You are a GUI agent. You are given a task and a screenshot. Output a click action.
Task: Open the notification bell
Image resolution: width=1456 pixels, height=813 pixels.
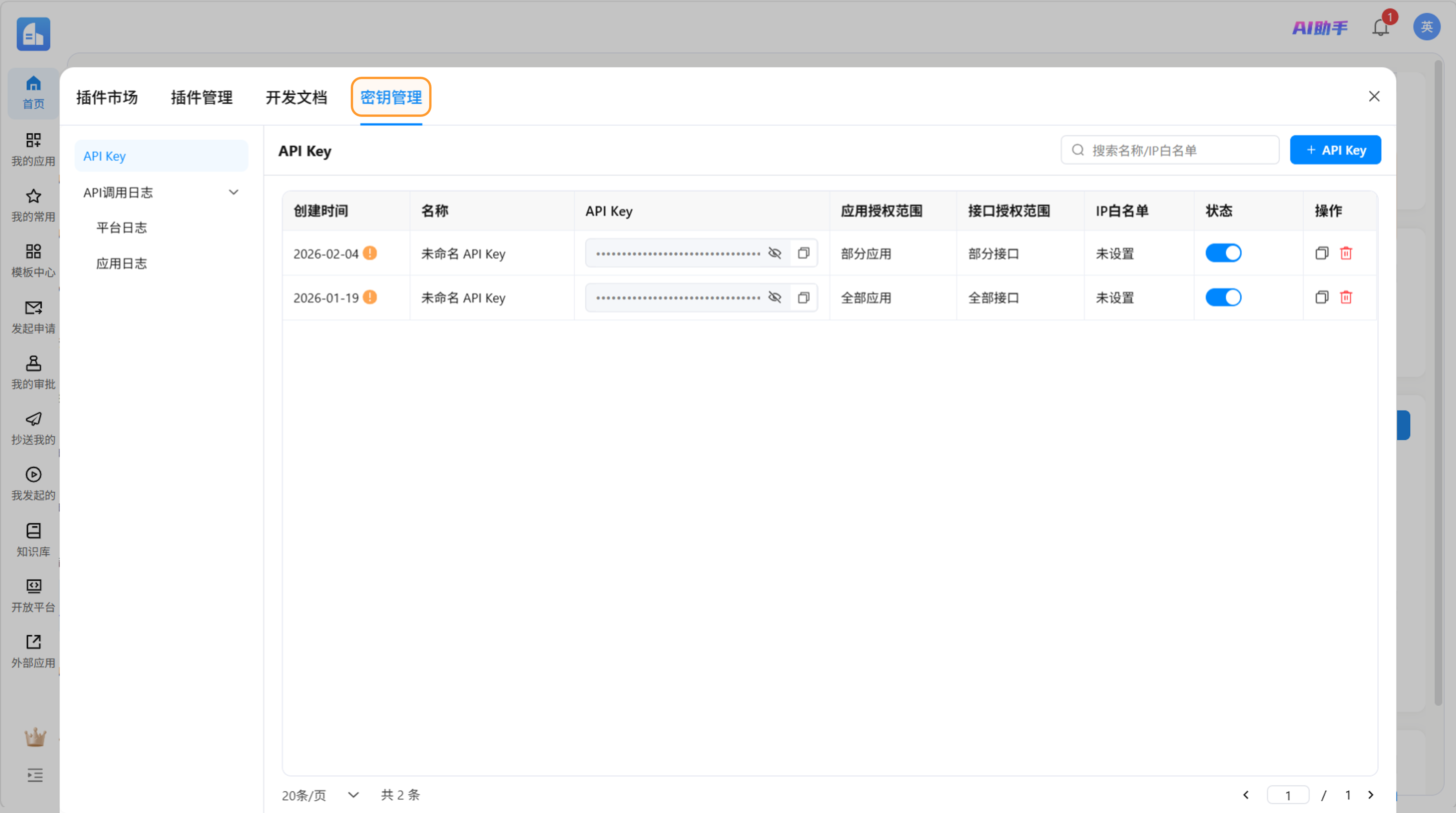1380,27
